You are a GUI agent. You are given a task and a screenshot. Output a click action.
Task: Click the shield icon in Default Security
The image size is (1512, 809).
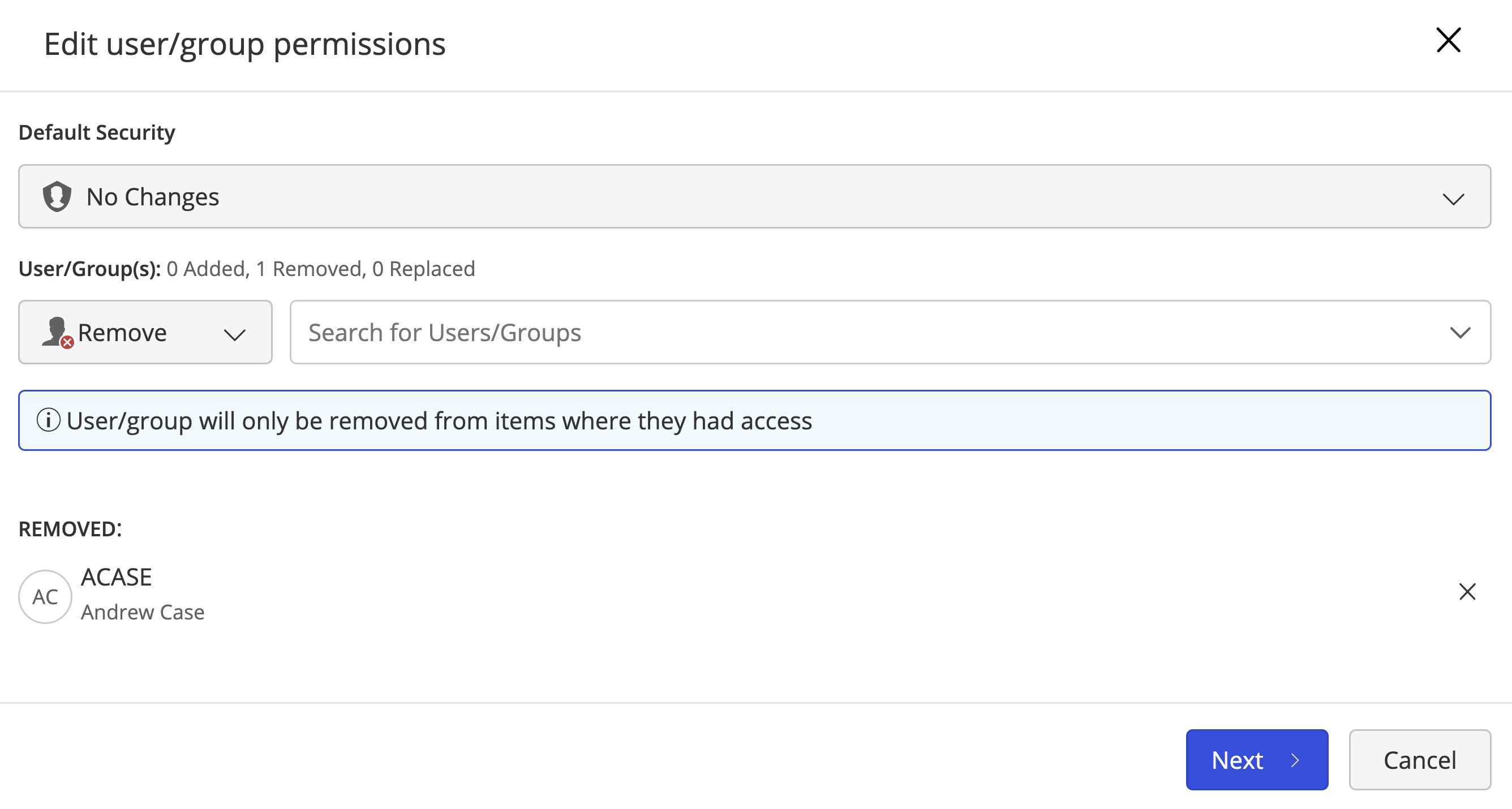[57, 196]
